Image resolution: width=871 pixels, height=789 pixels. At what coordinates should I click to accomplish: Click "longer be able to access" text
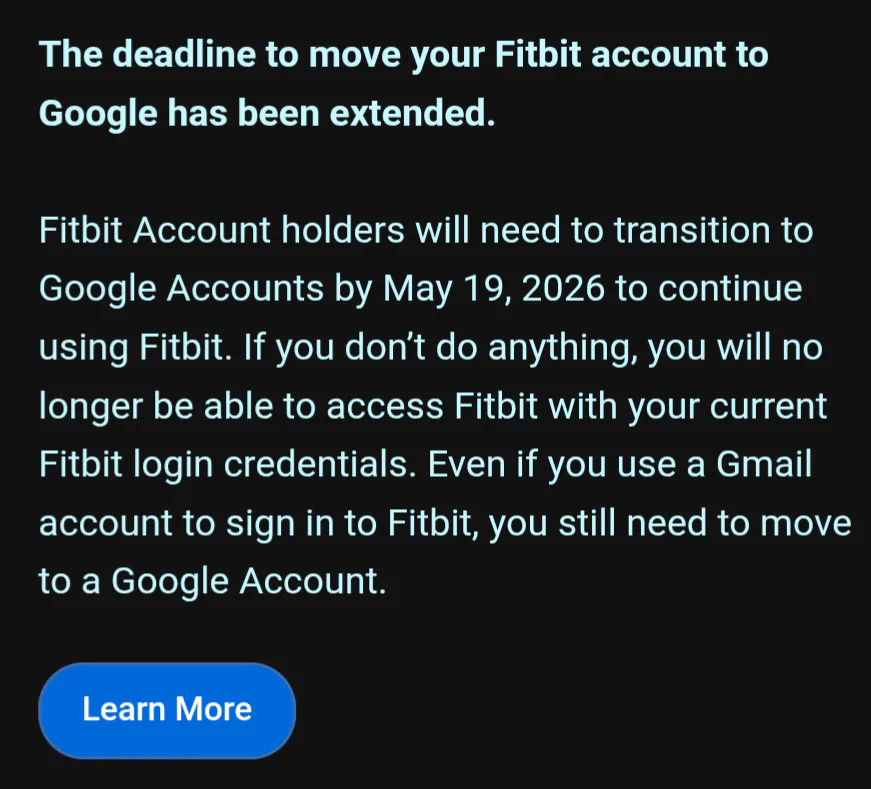pyautogui.click(x=242, y=407)
